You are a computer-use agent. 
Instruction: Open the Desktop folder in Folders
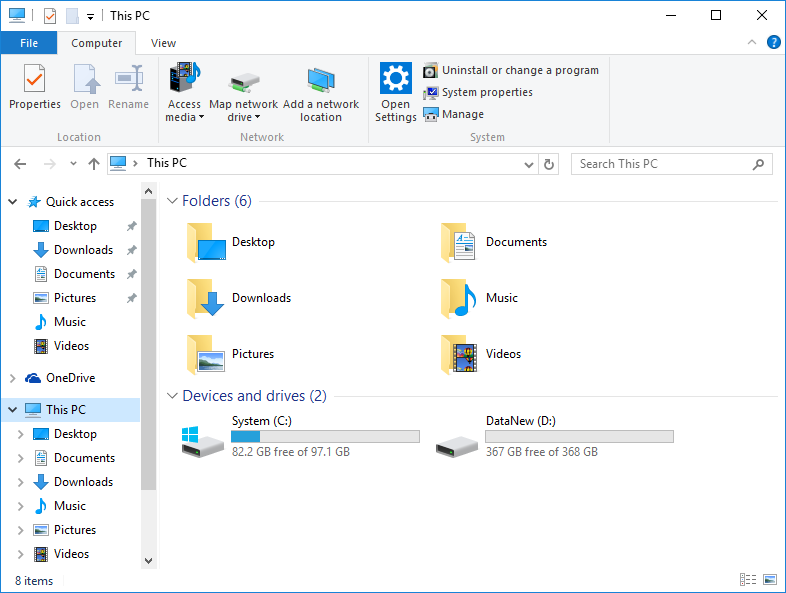pos(231,242)
